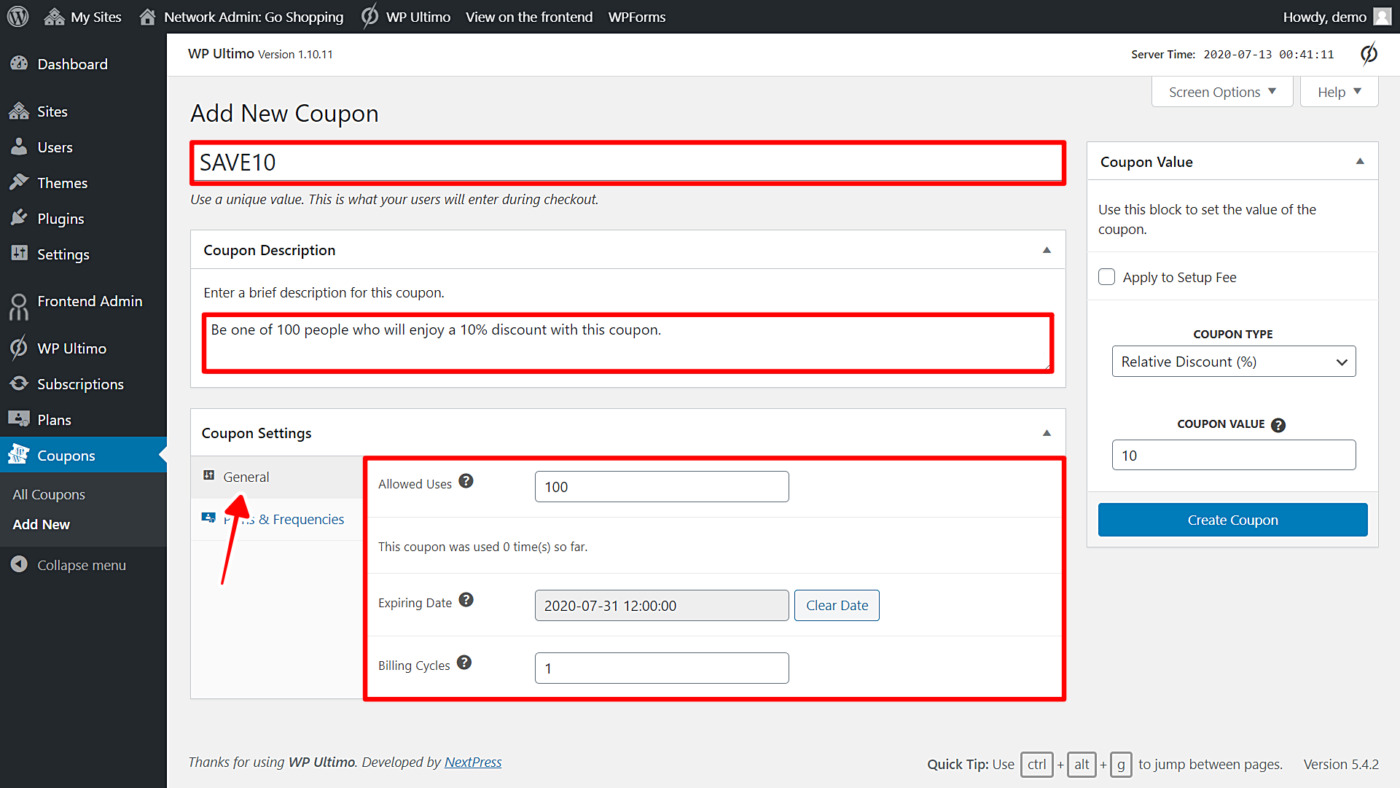Click the Plugins plug icon

point(19,218)
